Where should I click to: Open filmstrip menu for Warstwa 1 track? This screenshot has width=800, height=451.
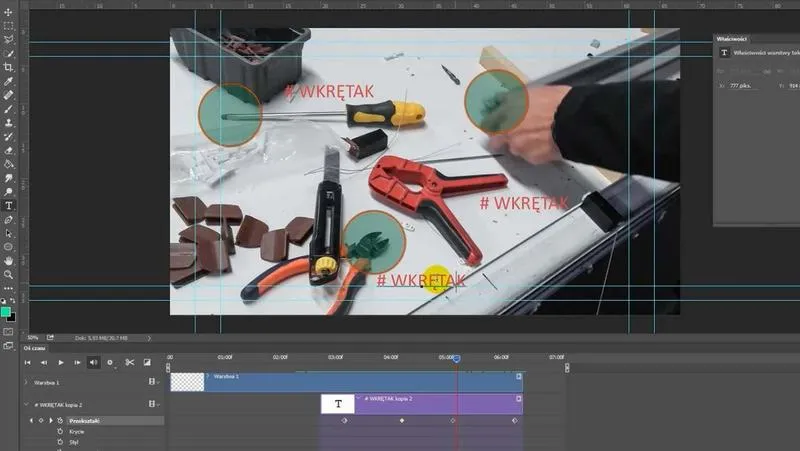(x=153, y=382)
